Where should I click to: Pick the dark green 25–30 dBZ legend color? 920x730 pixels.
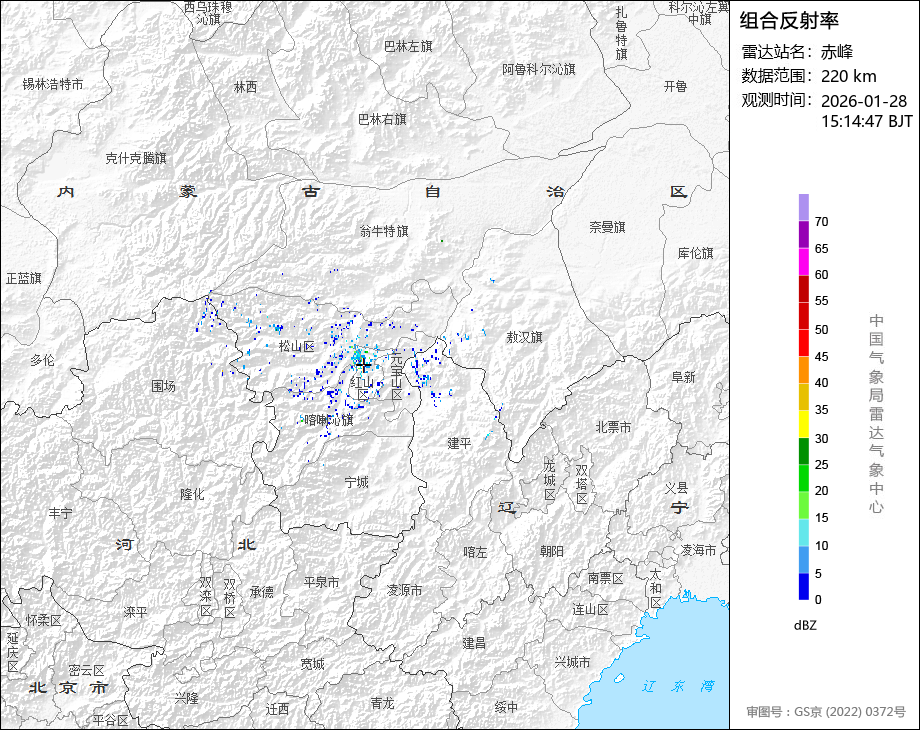[x=804, y=451]
